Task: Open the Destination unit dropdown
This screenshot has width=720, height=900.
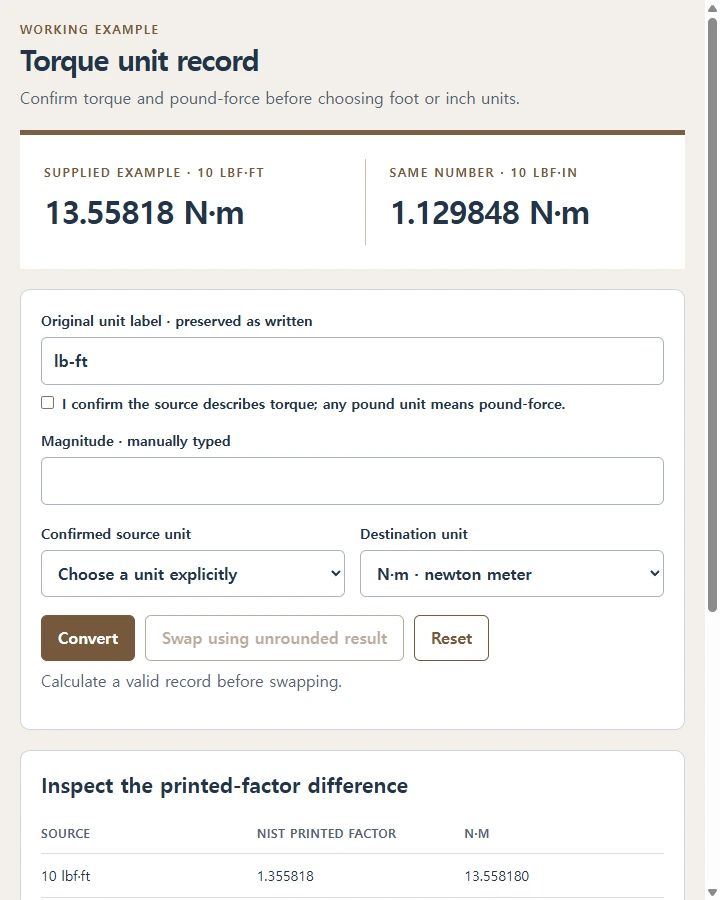Action: [512, 573]
